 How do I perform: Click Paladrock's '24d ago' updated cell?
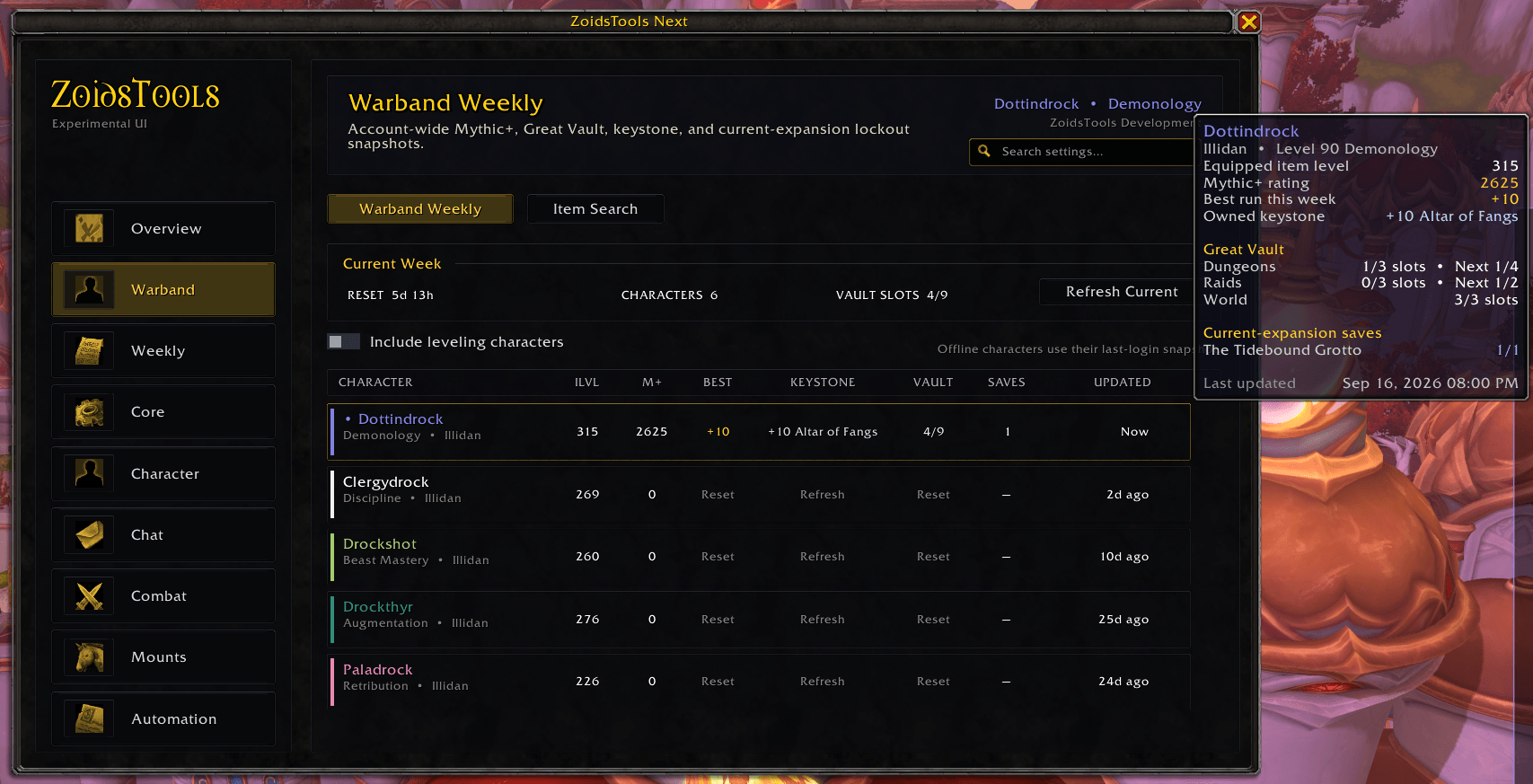coord(1123,681)
